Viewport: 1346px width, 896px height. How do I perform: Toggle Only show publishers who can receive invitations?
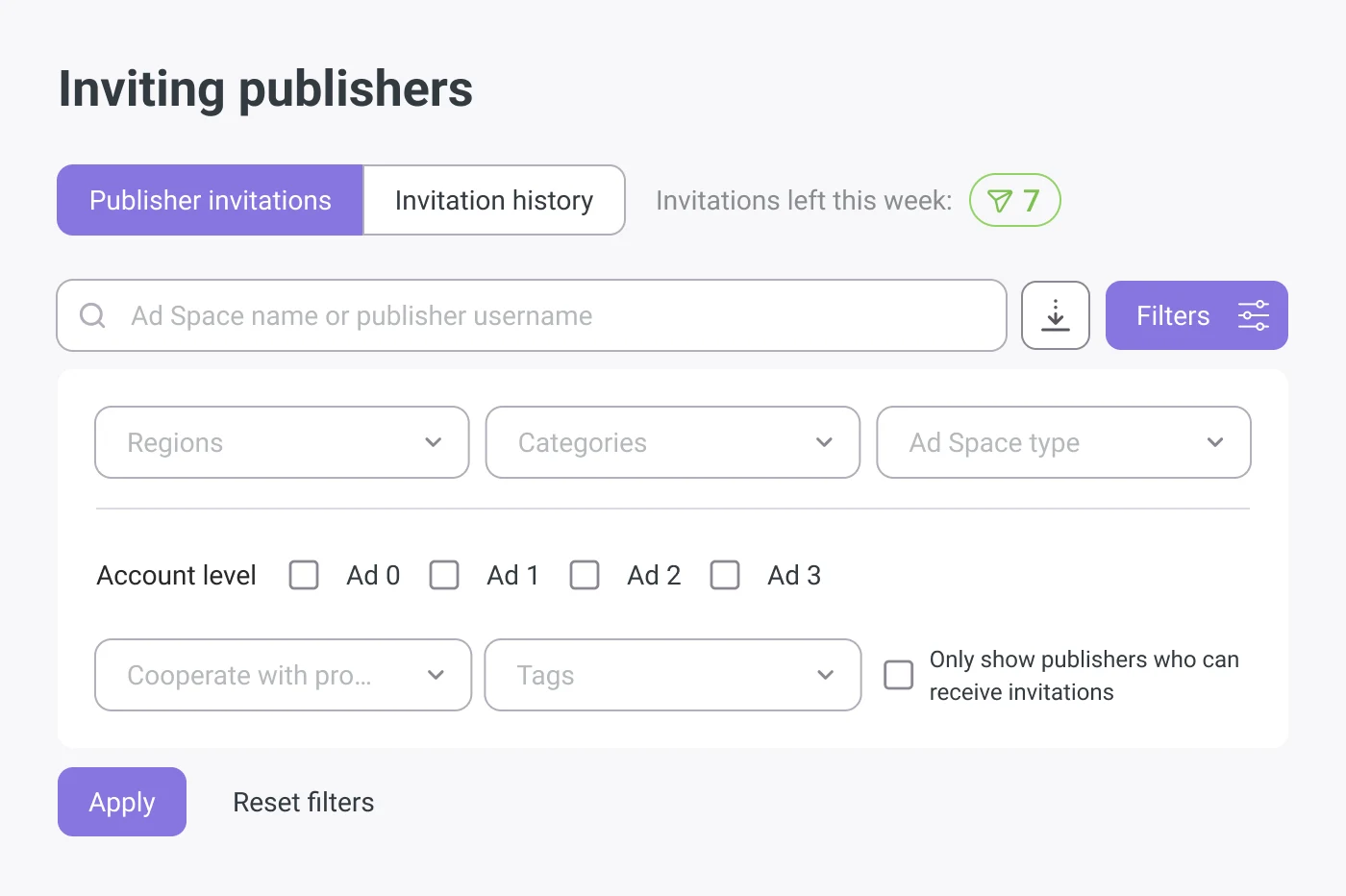(x=899, y=675)
